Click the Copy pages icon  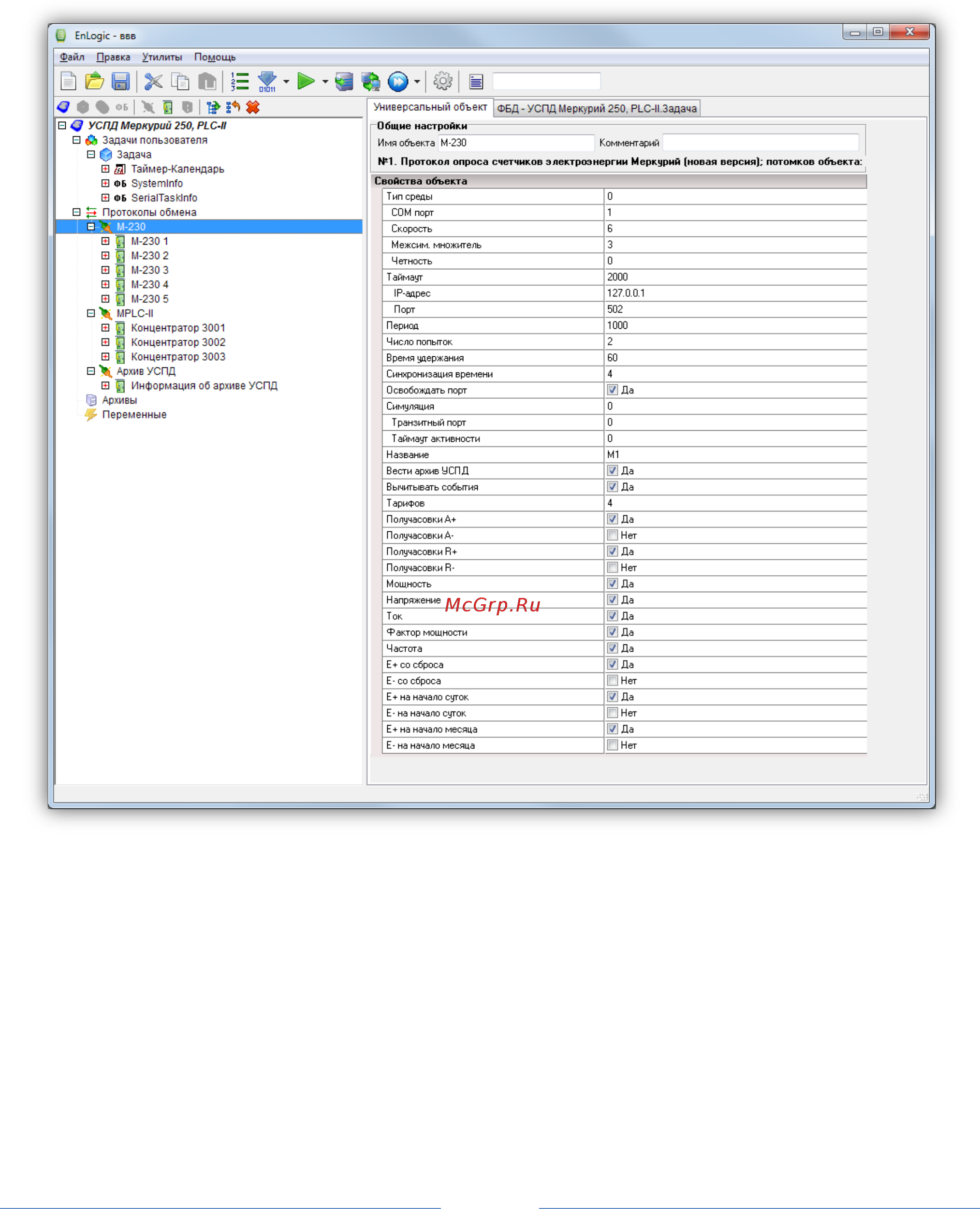[x=181, y=81]
